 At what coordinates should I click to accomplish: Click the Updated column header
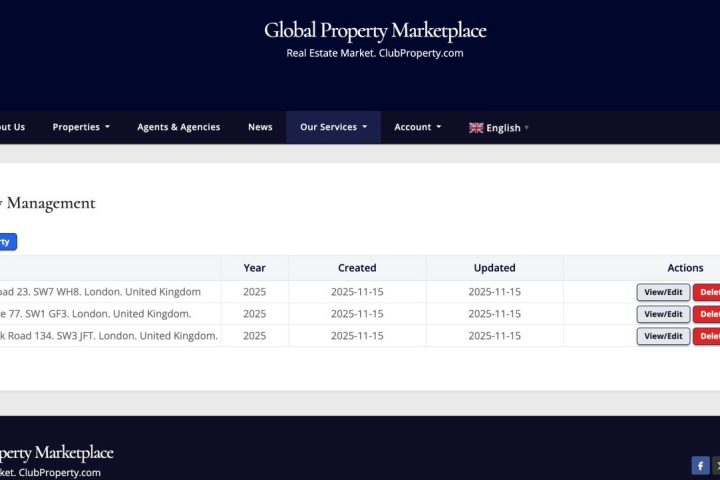tap(494, 268)
